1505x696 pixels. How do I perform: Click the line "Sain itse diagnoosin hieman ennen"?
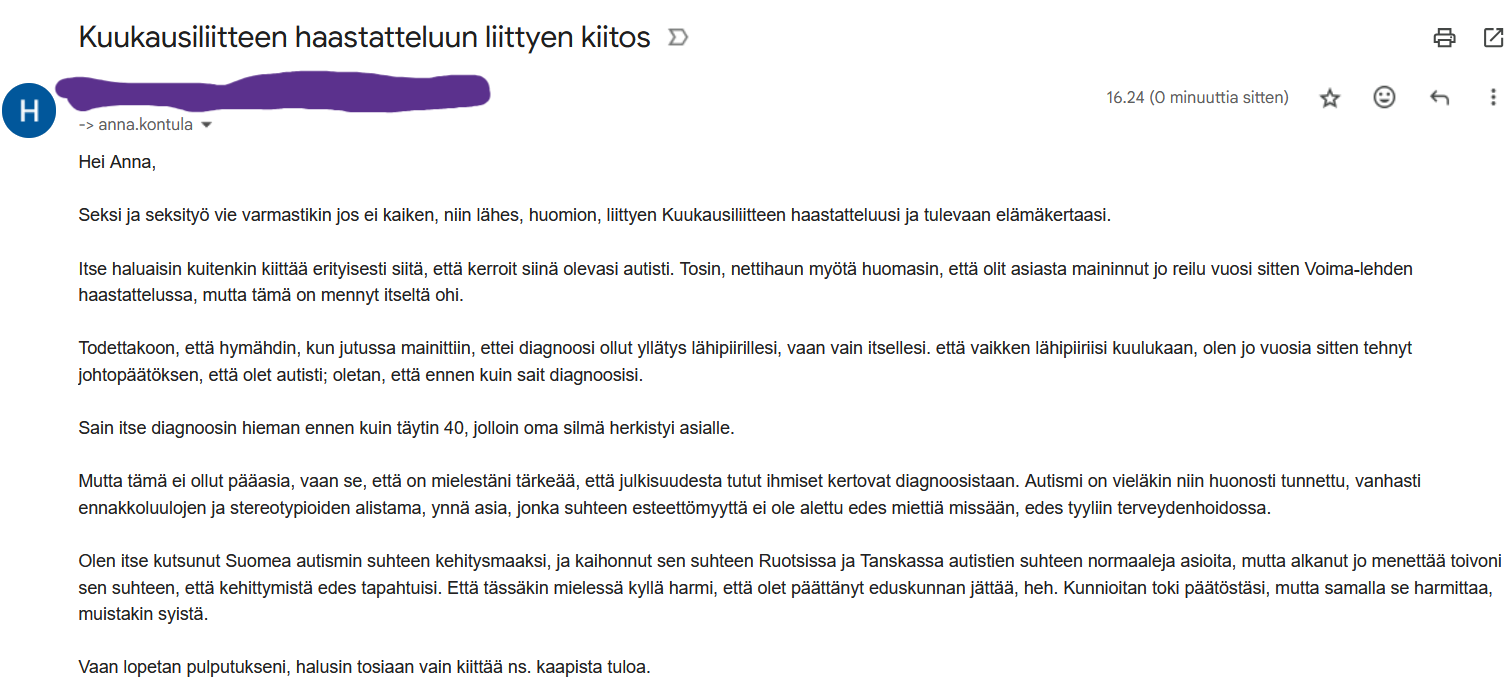click(x=406, y=428)
